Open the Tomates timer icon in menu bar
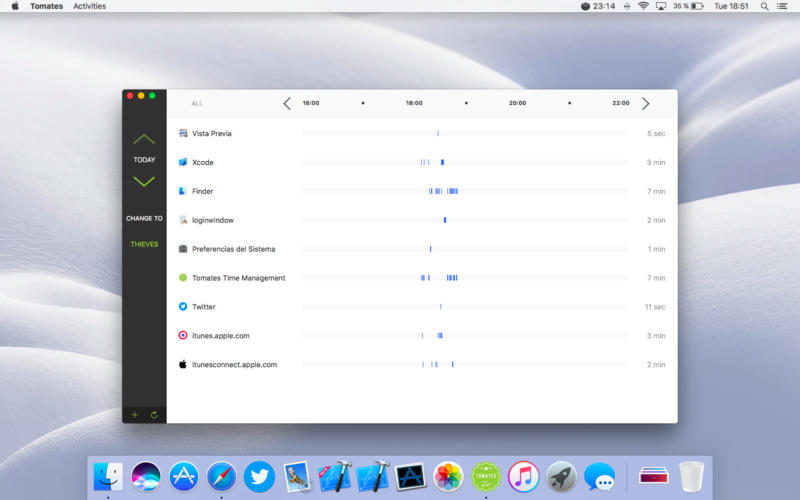Viewport: 800px width, 500px height. tap(585, 6)
